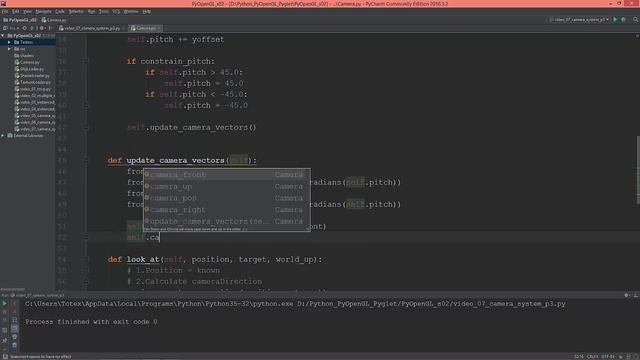This screenshot has height=360, width=640.
Task: Fold the look_at method in gutter
Action: click(x=86, y=260)
